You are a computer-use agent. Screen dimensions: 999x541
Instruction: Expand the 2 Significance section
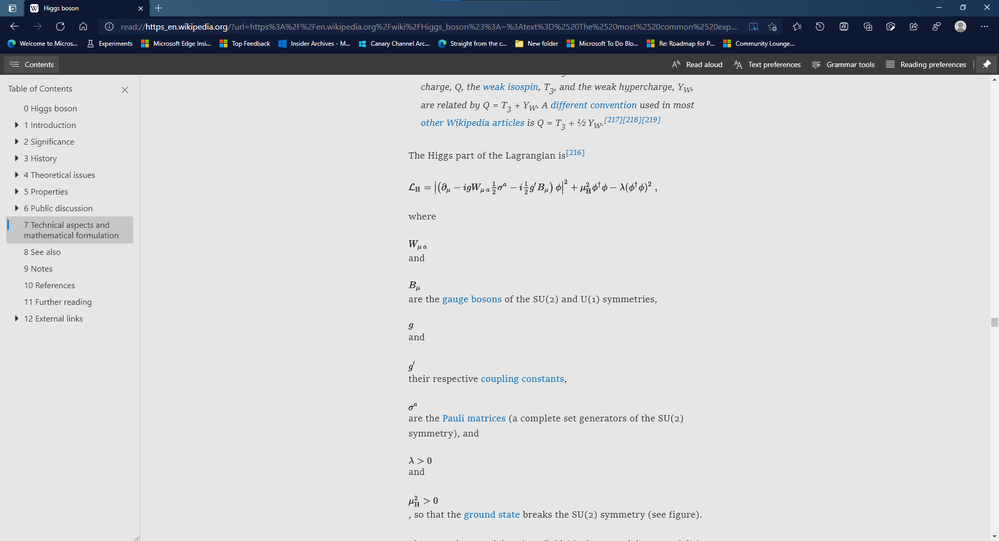(x=16, y=141)
